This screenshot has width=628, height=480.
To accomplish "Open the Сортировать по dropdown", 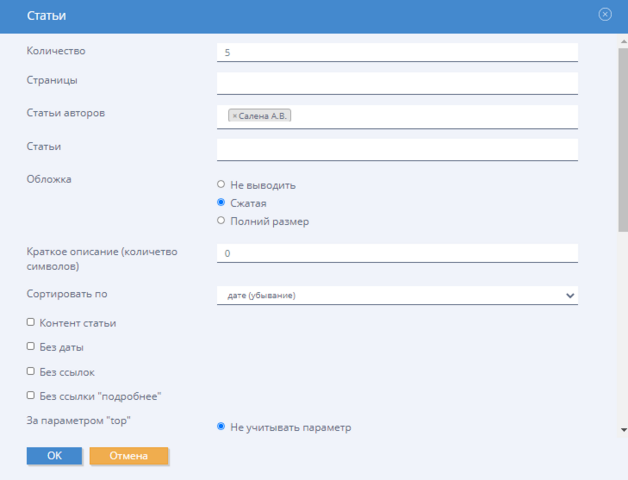I will 396,295.
